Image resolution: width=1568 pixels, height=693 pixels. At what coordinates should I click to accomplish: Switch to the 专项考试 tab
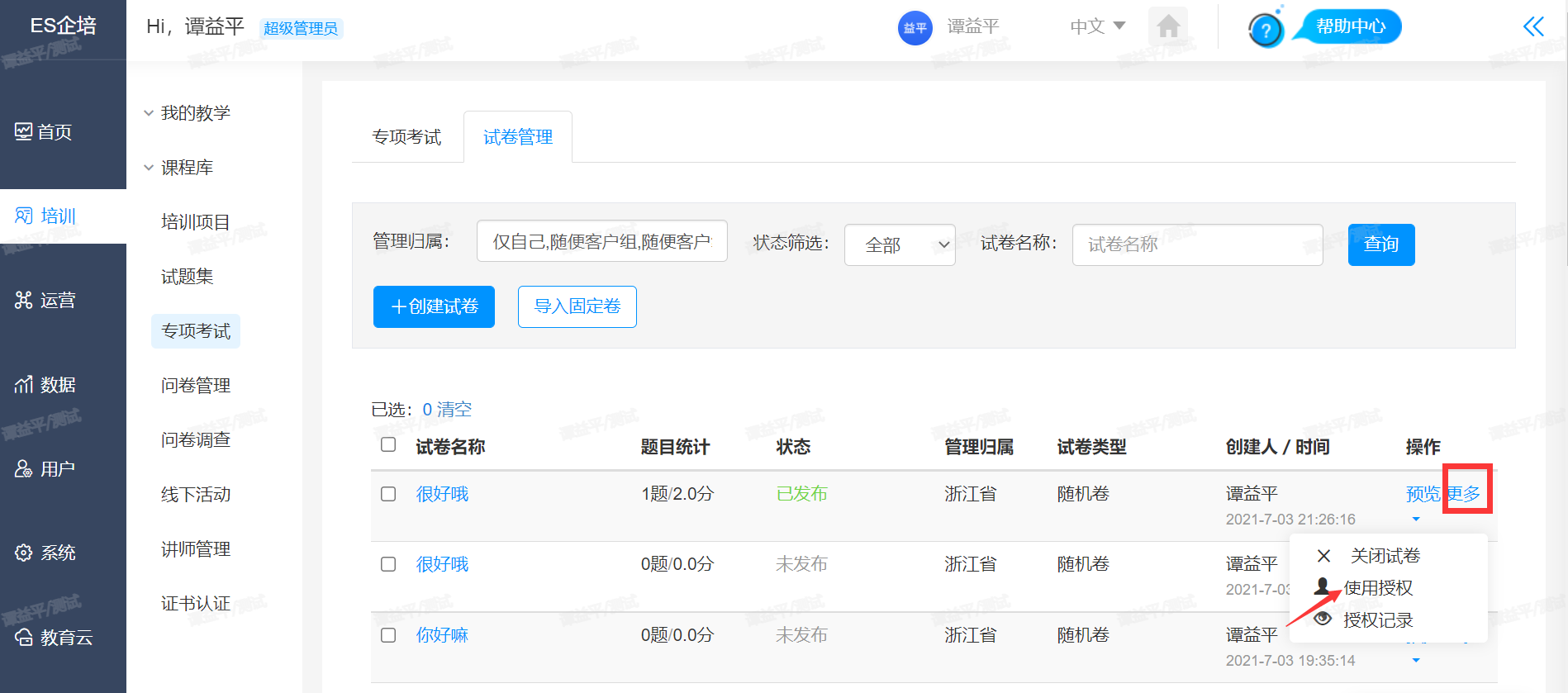click(x=406, y=137)
